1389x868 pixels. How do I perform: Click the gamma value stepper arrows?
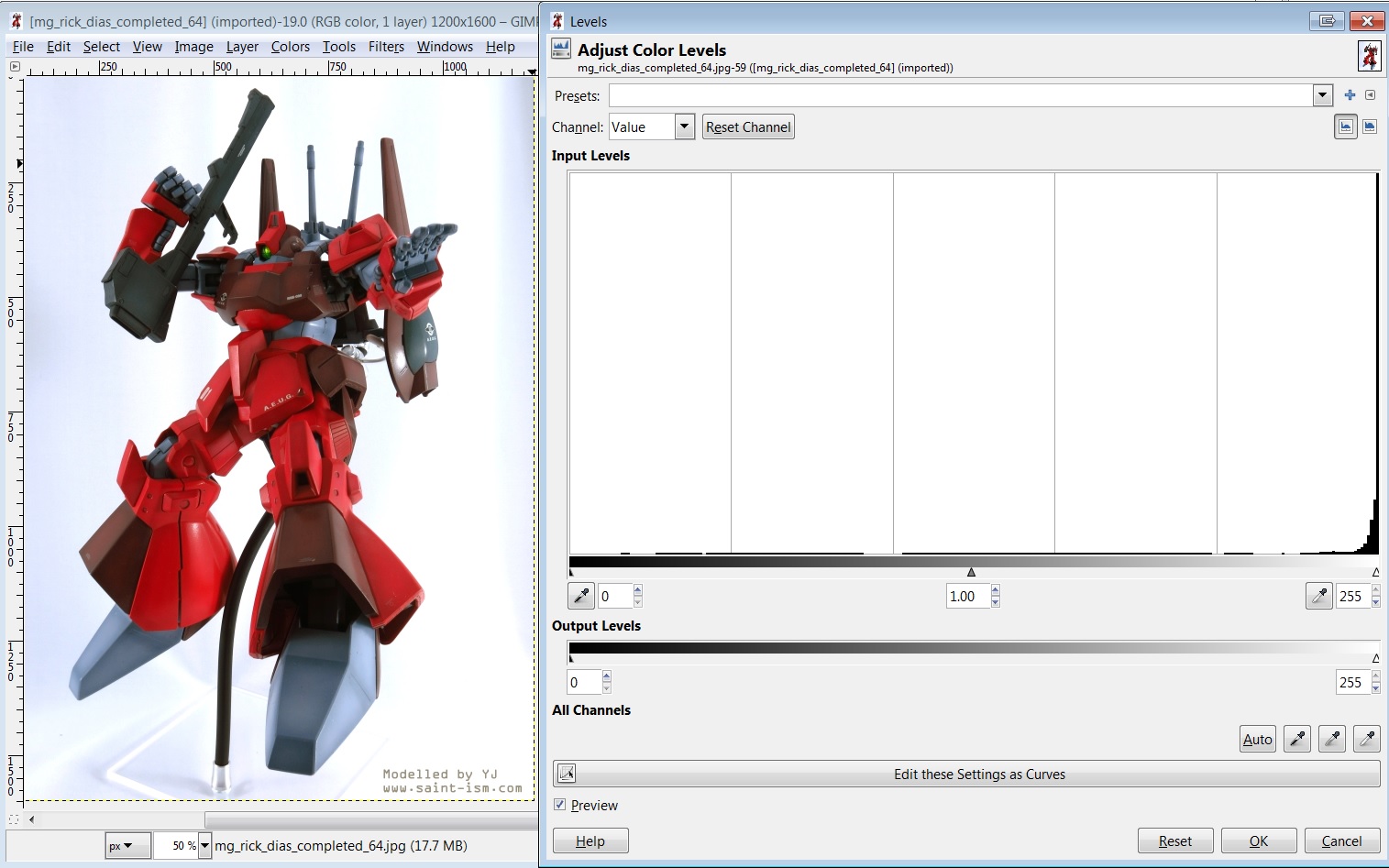(x=996, y=596)
